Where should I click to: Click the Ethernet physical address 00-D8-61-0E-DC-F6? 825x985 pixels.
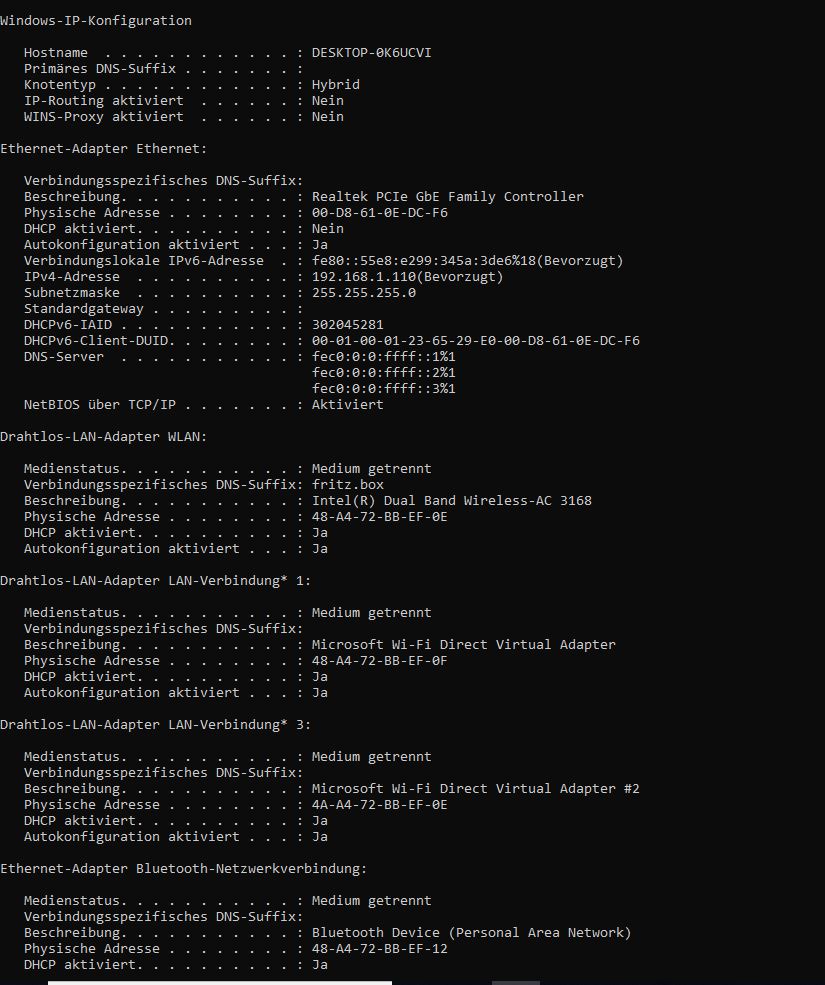point(380,213)
